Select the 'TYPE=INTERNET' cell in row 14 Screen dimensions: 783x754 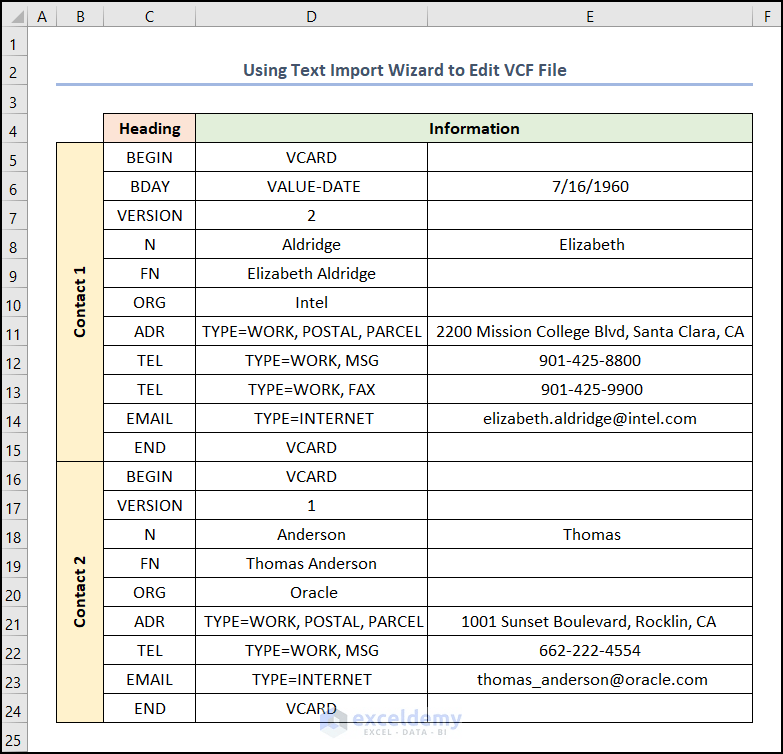click(x=312, y=418)
